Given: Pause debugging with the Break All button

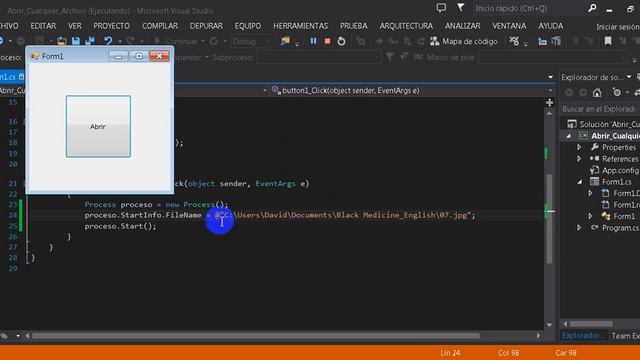Looking at the screenshot, I should pos(313,41).
